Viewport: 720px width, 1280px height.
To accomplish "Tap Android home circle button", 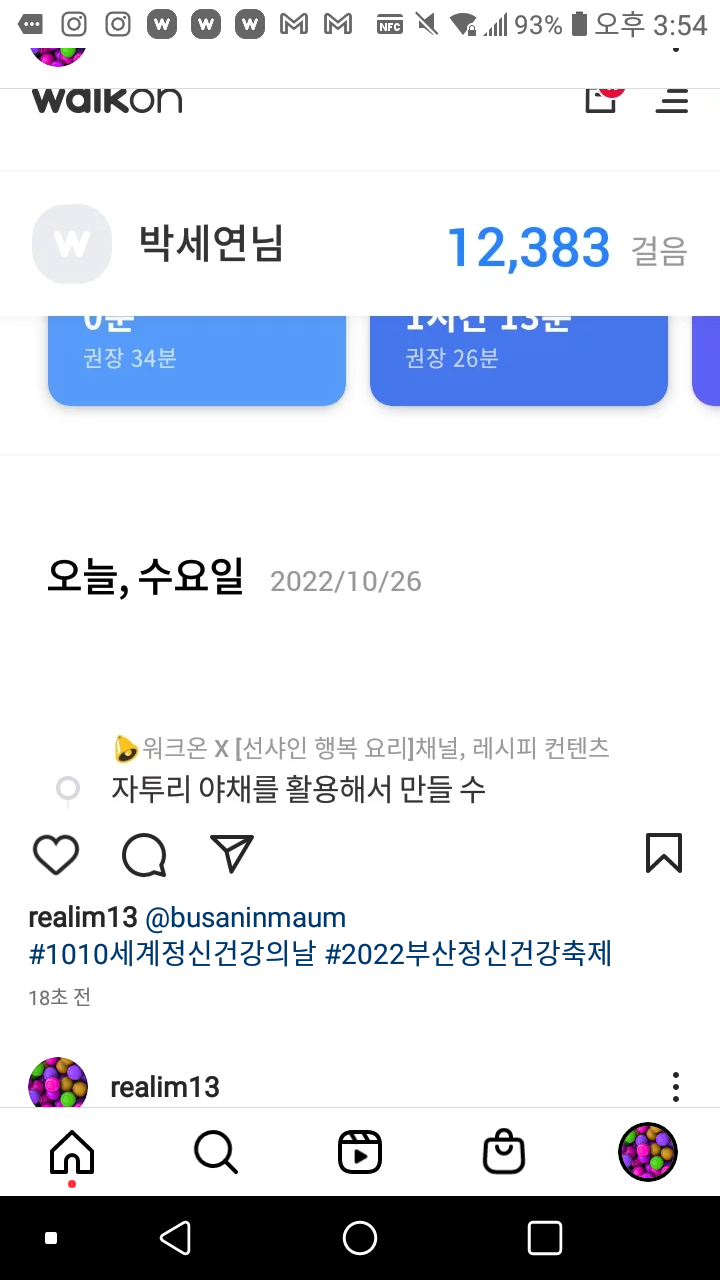I will (x=360, y=1238).
